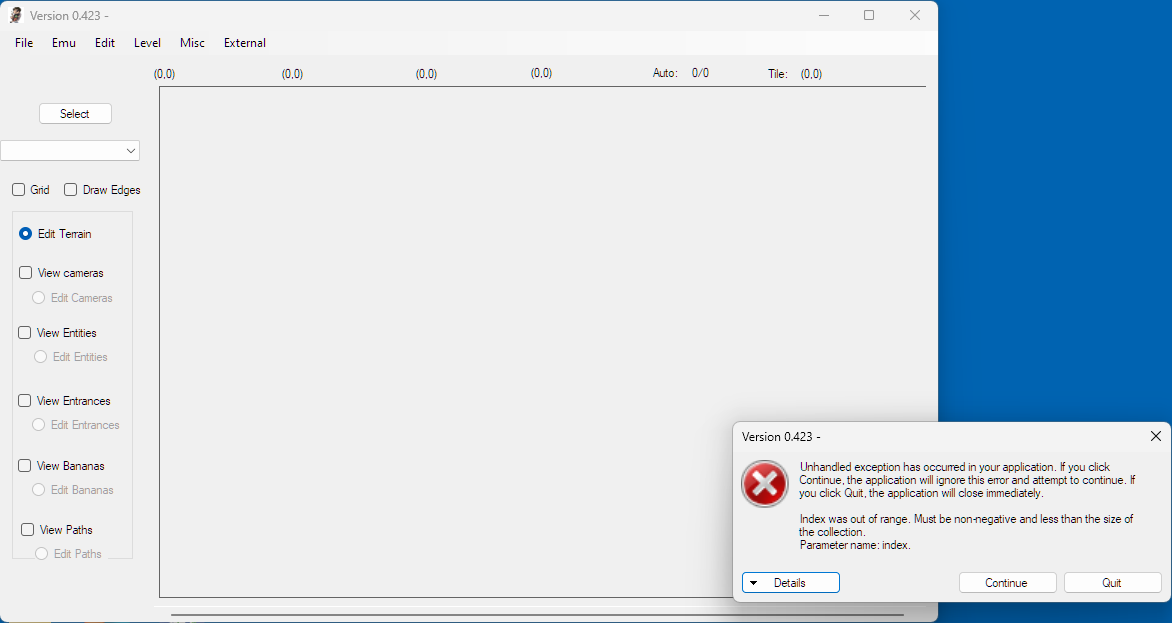Open the Level menu

[147, 43]
